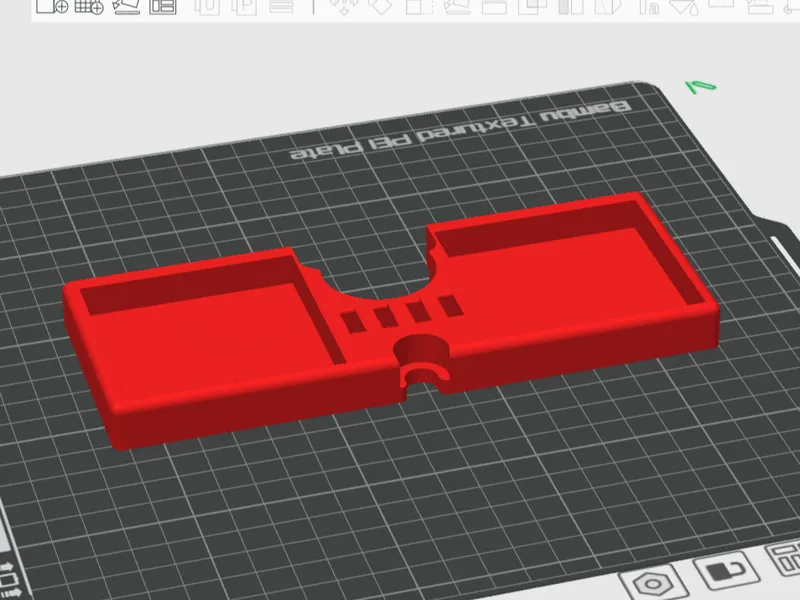Select the Rotate tool icon
The height and width of the screenshot is (600, 800).
coord(381,7)
